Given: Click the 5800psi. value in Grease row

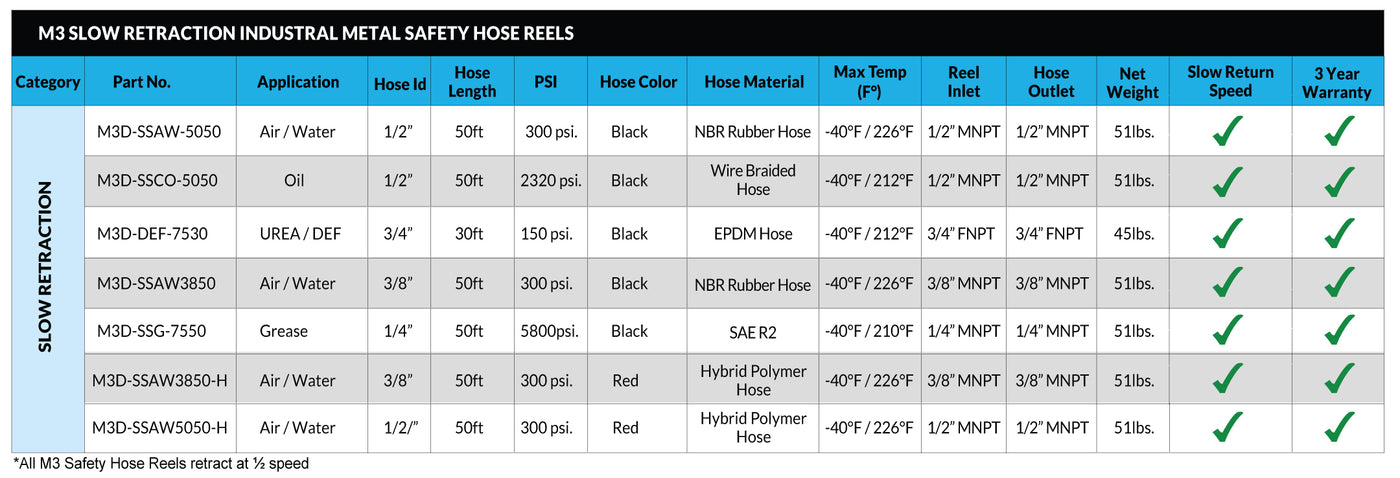Looking at the screenshot, I should [x=549, y=331].
